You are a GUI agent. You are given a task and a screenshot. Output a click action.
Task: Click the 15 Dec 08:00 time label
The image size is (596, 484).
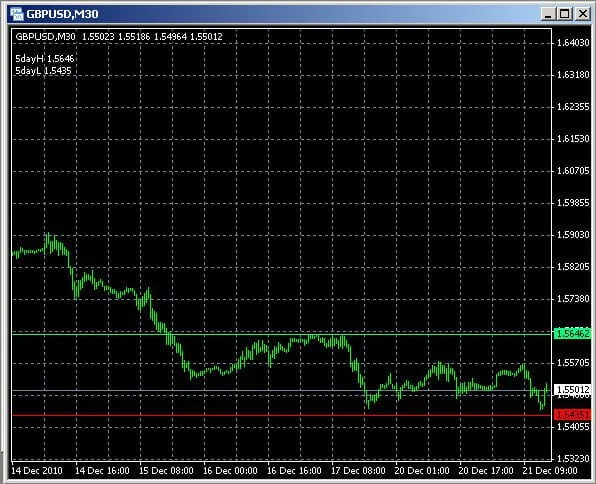pyautogui.click(x=166, y=471)
